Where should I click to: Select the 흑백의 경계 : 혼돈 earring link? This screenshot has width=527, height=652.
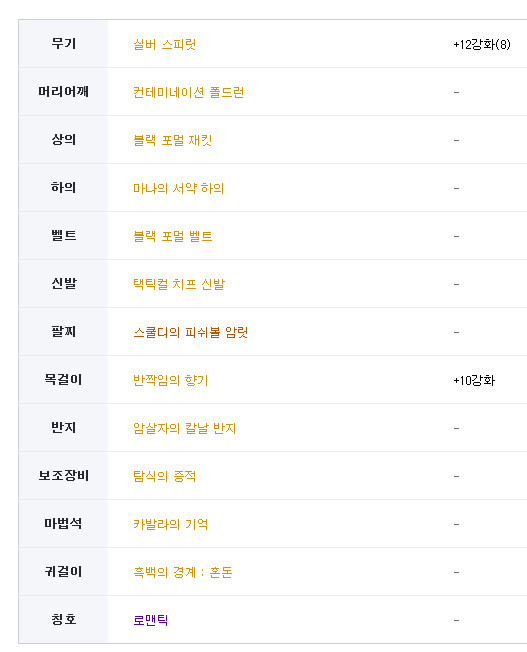(x=183, y=572)
